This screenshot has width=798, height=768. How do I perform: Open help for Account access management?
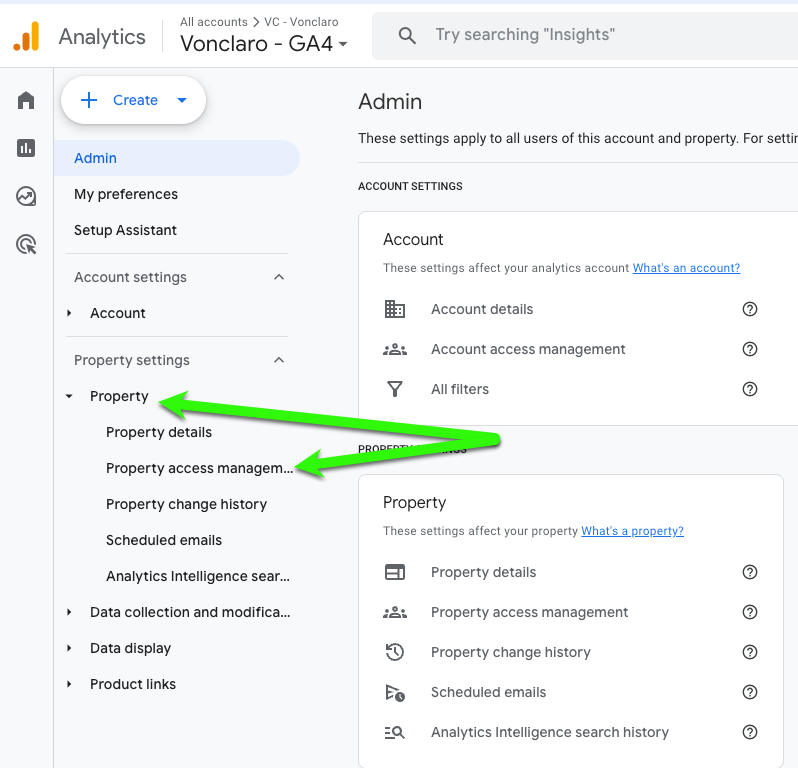tap(750, 349)
